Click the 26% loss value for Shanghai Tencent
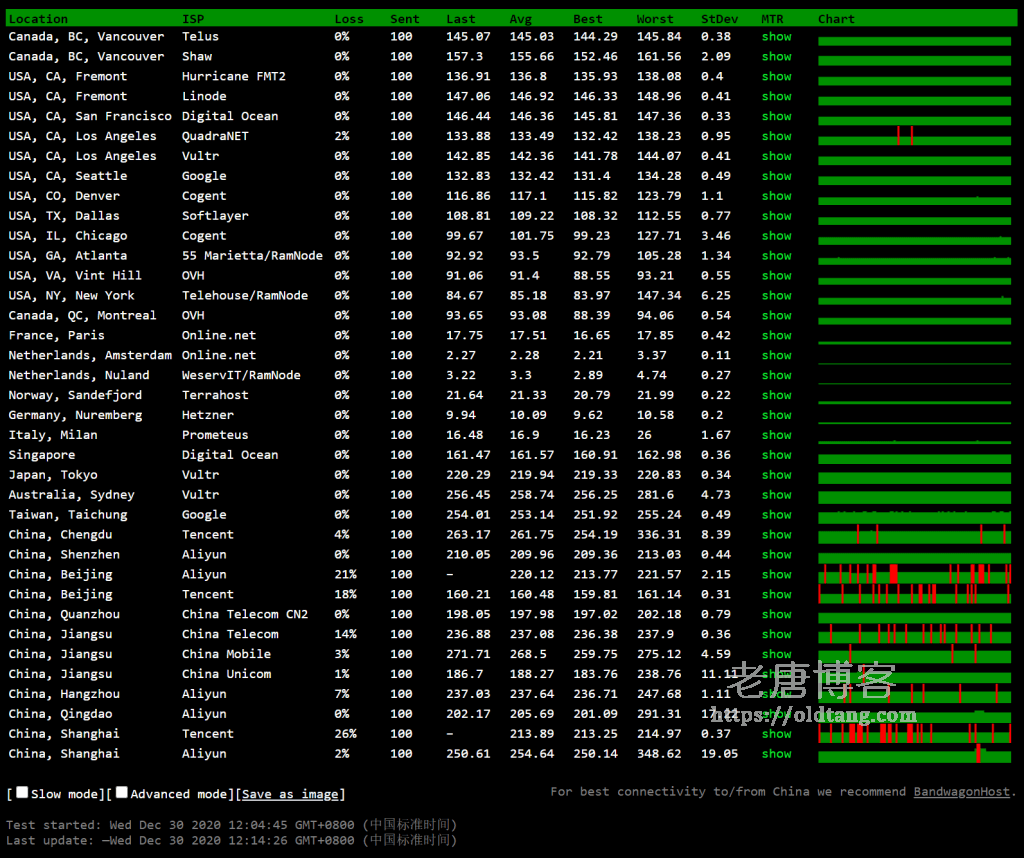Screen dimensions: 1024x858 [x=345, y=733]
